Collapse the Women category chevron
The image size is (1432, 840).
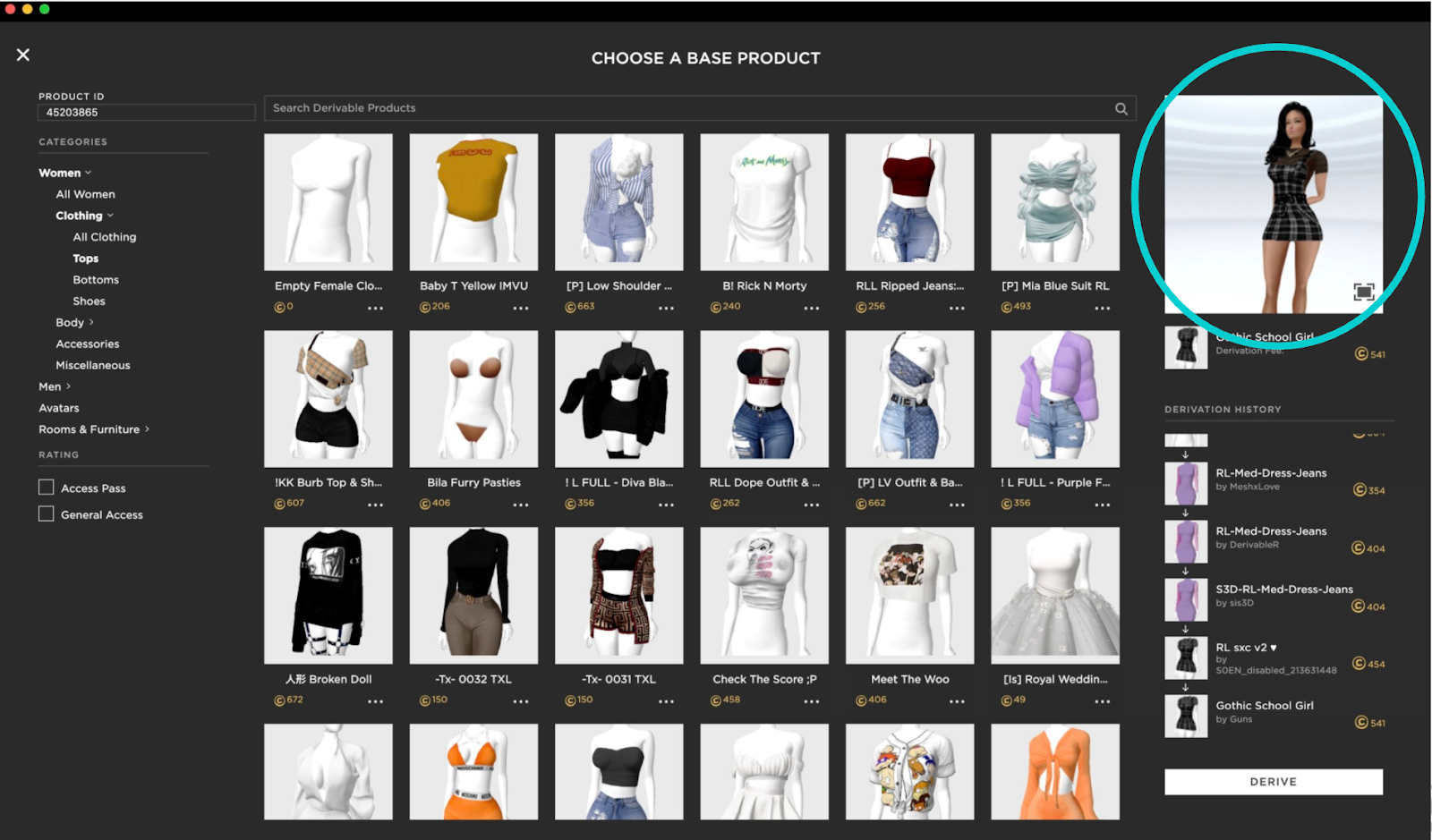point(87,172)
